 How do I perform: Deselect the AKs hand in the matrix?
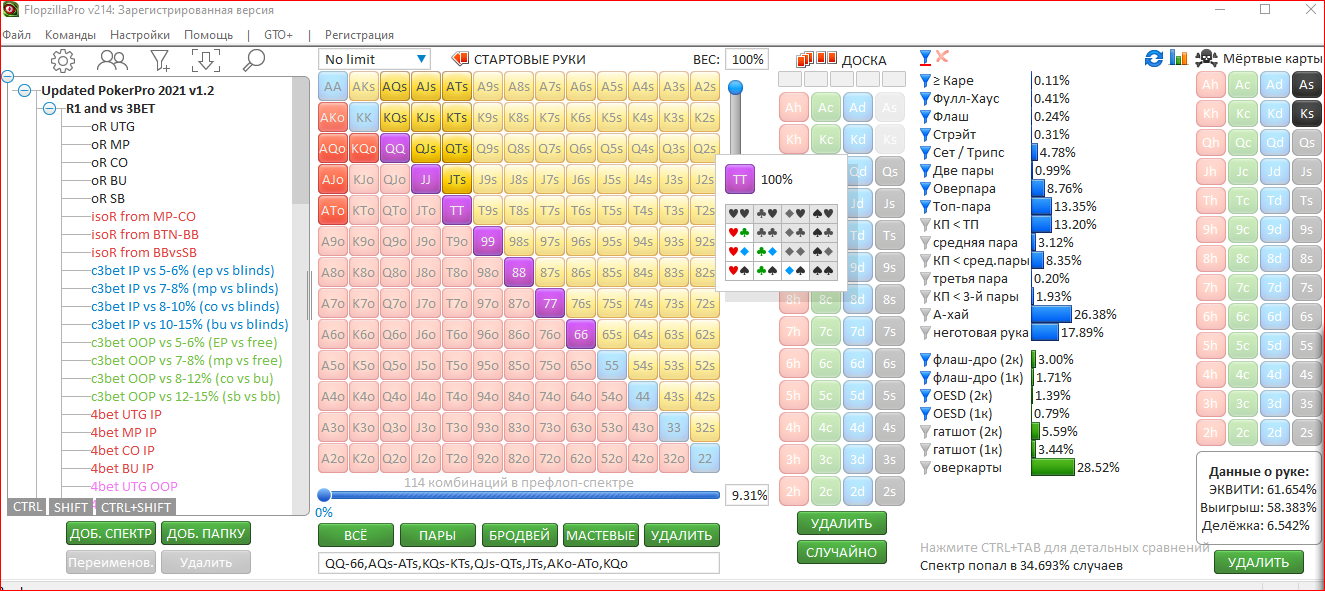click(364, 87)
